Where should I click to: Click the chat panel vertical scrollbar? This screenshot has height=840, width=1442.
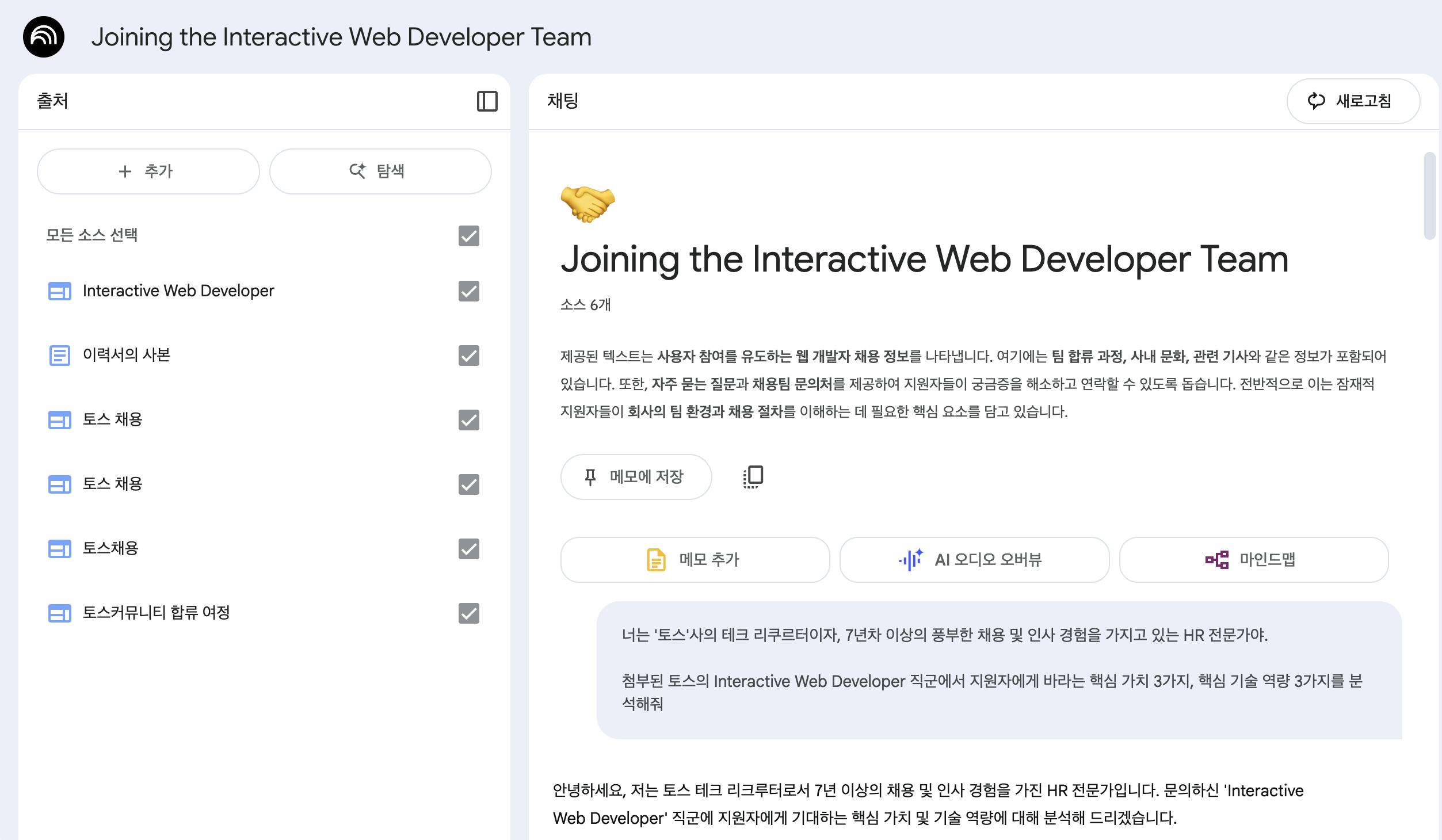(1429, 196)
